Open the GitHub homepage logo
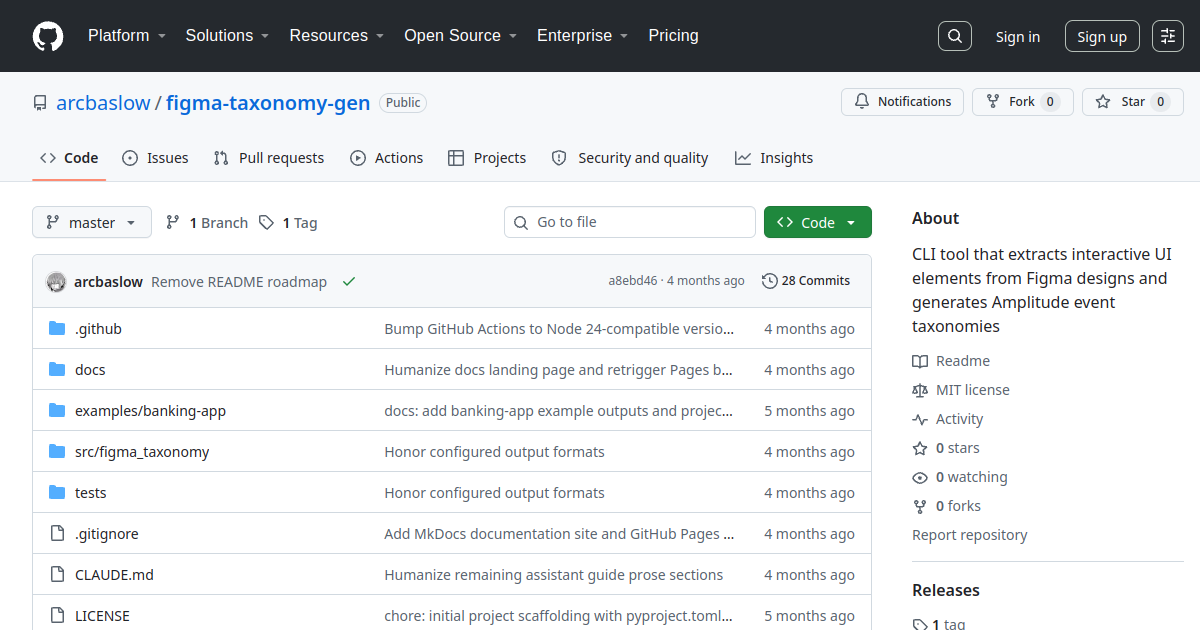The height and width of the screenshot is (630, 1200). pyautogui.click(x=48, y=36)
